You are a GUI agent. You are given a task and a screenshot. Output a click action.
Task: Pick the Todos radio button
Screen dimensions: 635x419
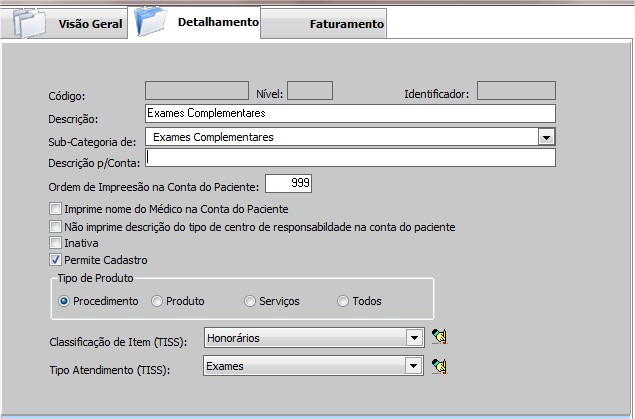[x=343, y=301]
